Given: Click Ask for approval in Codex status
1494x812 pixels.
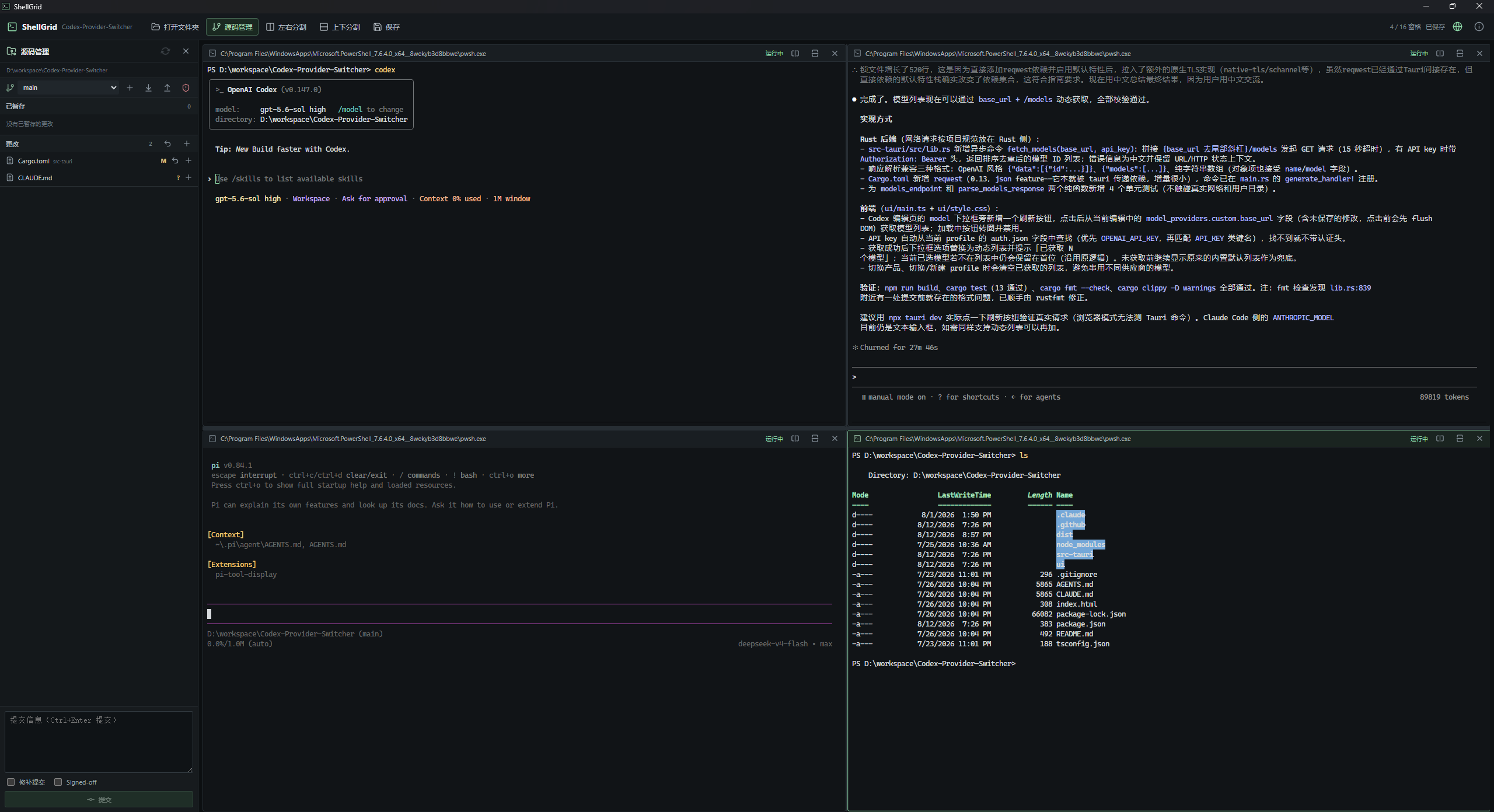Looking at the screenshot, I should 374,198.
